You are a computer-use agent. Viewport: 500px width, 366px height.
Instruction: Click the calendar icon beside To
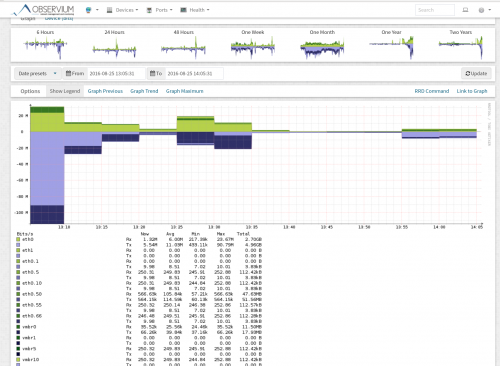[x=153, y=73]
